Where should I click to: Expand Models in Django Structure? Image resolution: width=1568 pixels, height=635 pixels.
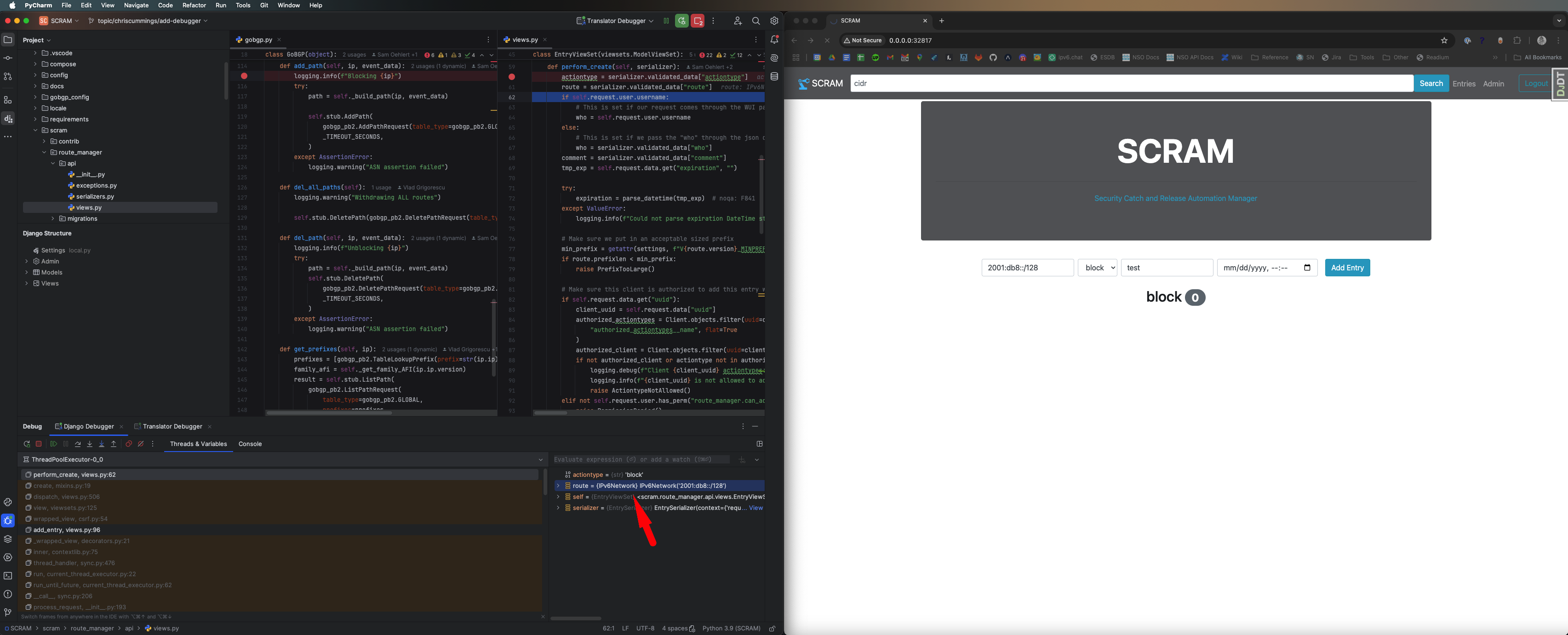click(27, 272)
